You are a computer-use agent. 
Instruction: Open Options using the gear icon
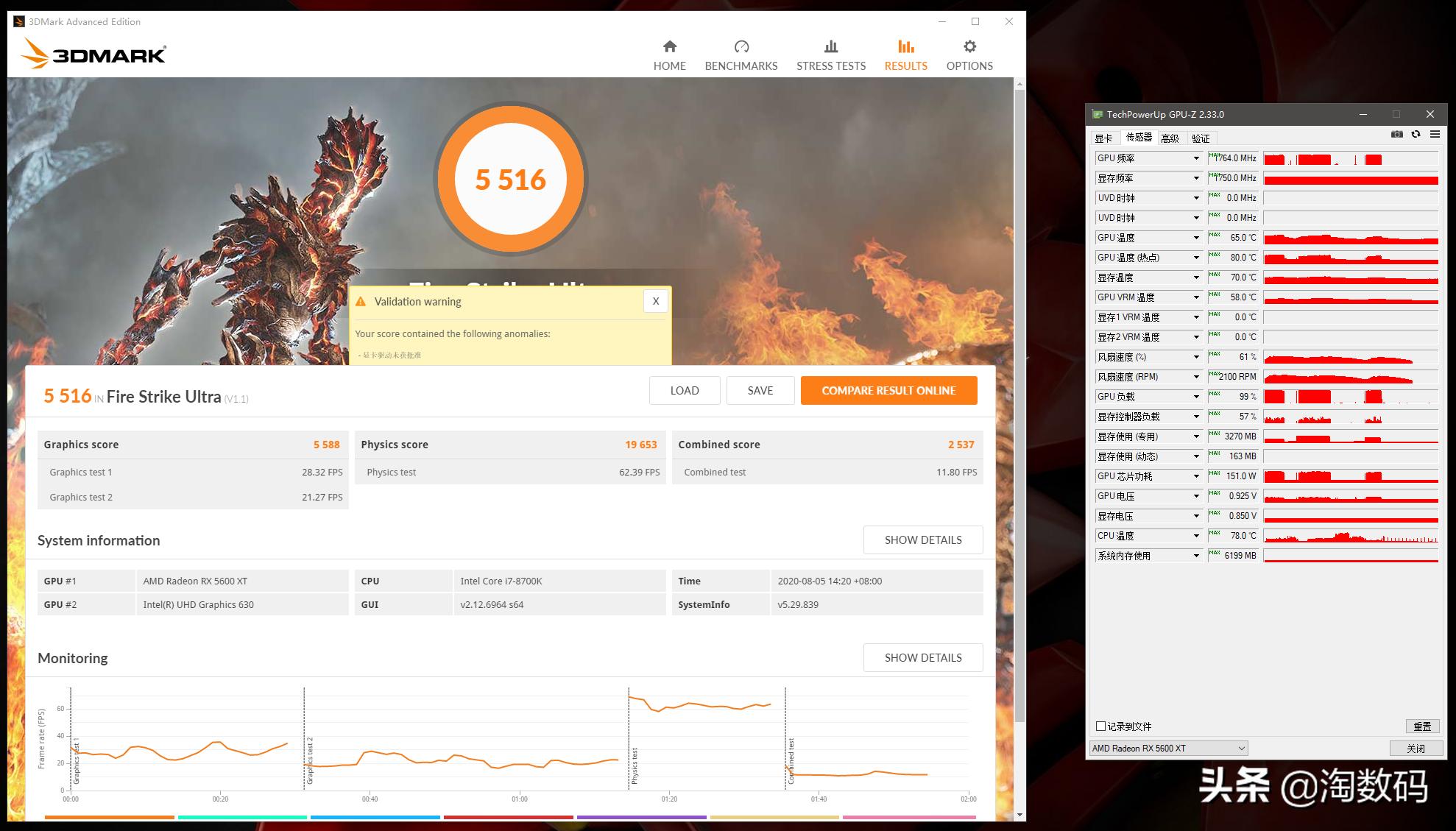pos(969,53)
